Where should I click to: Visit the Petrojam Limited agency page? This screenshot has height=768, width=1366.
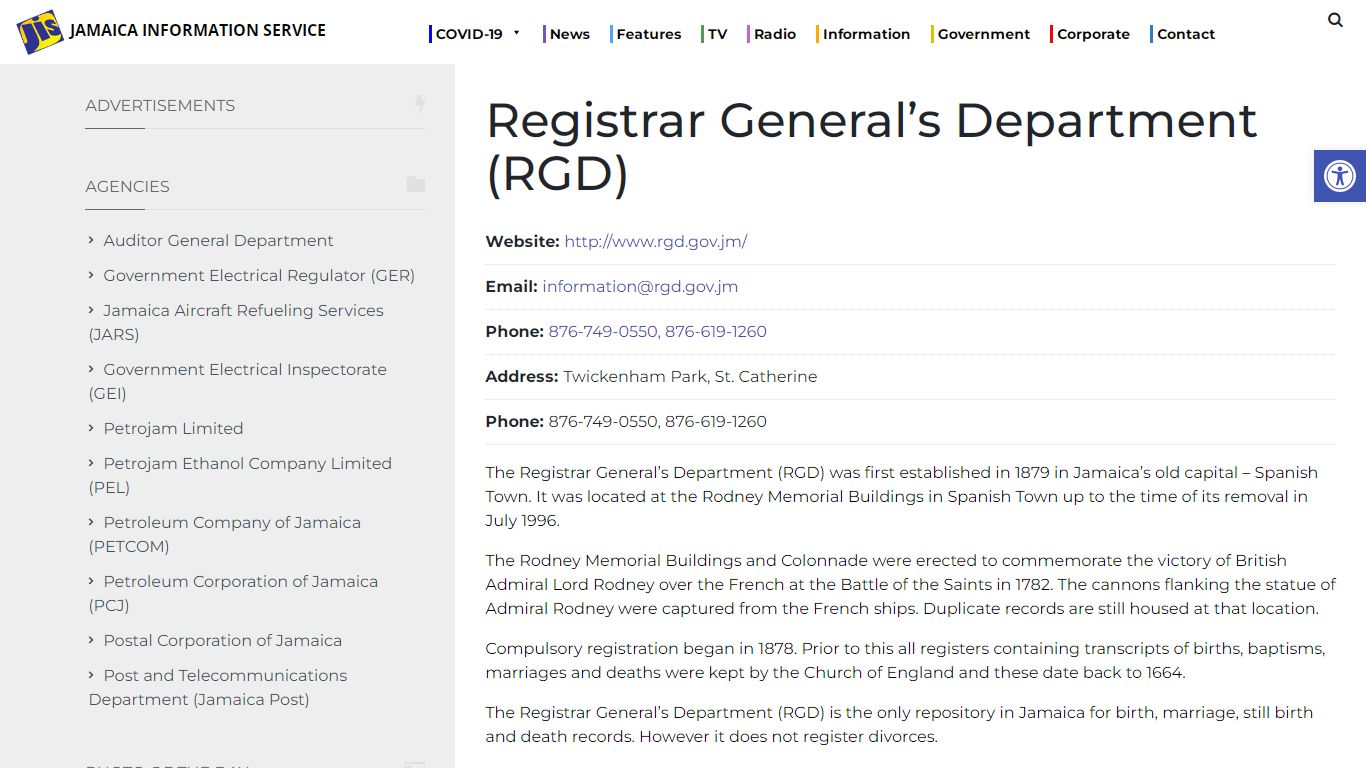coord(173,428)
